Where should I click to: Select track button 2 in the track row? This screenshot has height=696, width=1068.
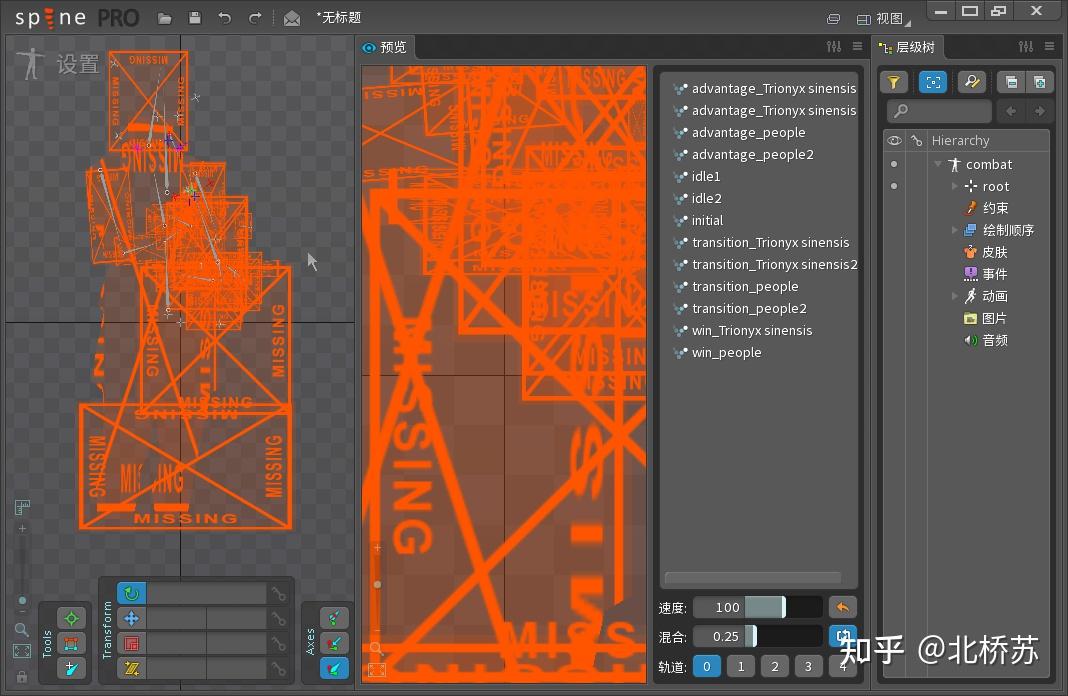pos(774,666)
